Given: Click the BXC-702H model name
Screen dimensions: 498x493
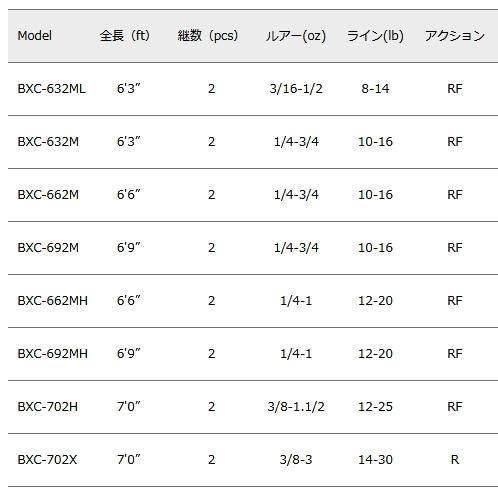Looking at the screenshot, I should click(47, 407).
